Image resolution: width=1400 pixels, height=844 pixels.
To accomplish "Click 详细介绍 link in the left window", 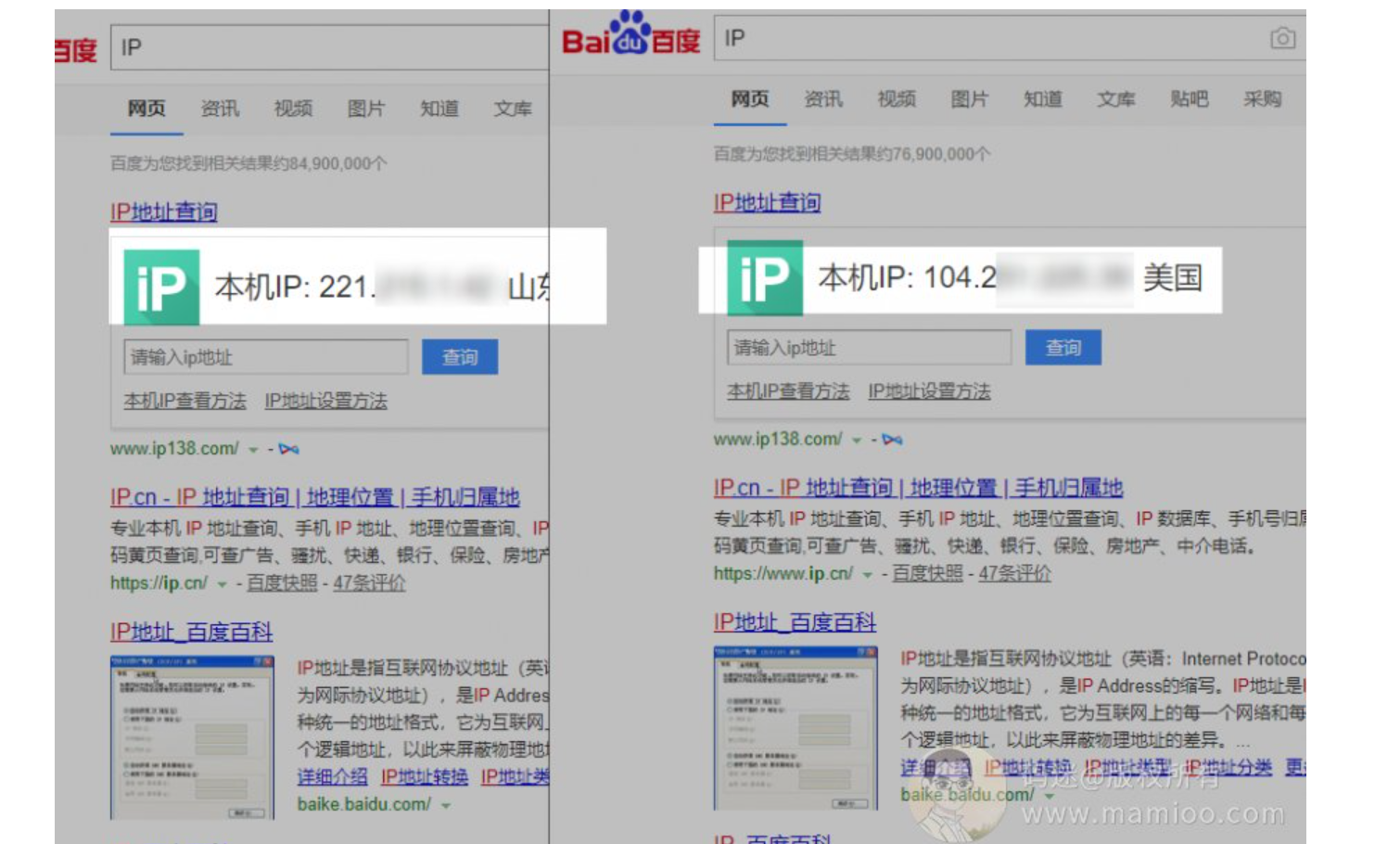I will 332,777.
